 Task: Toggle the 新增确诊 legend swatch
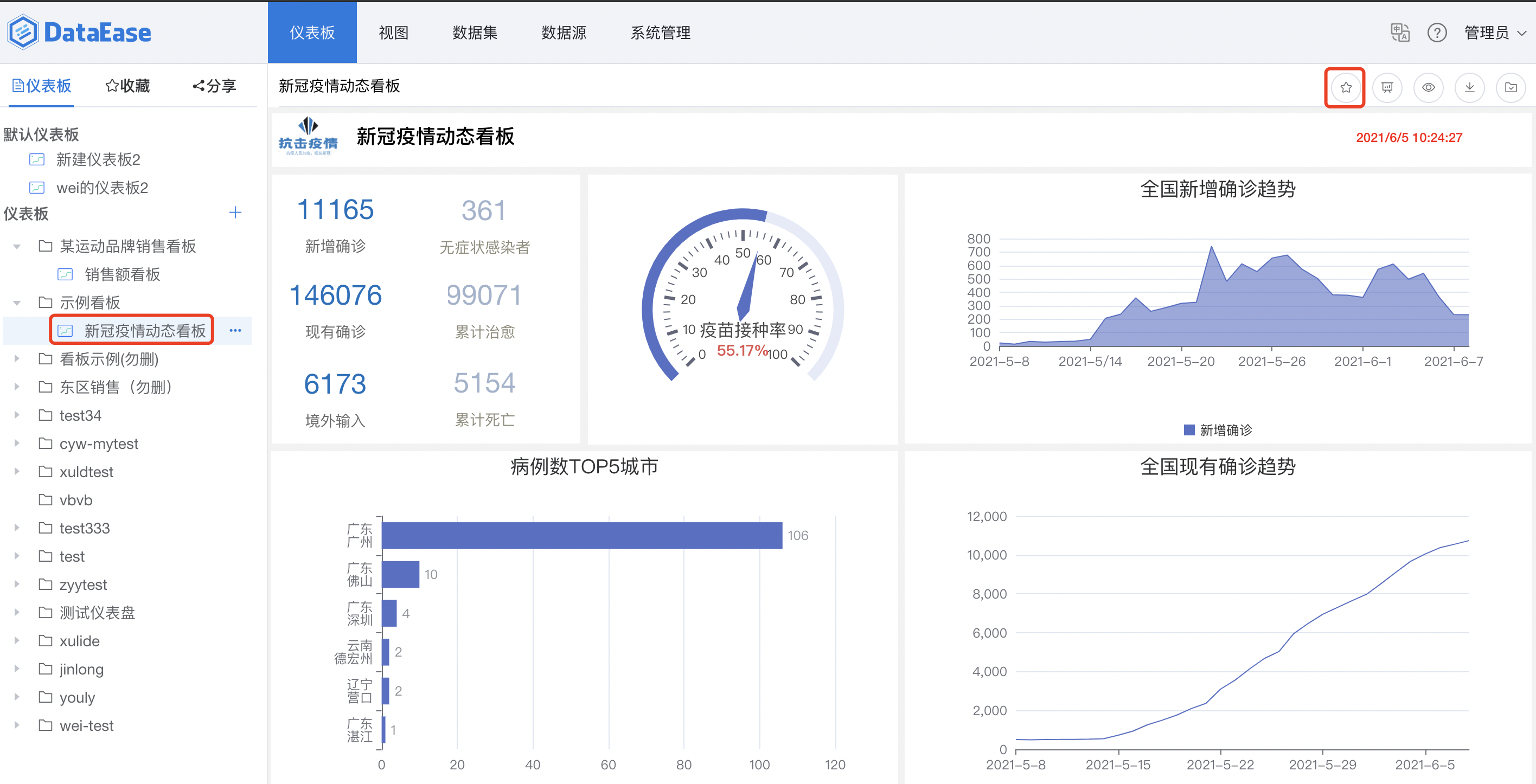click(1188, 430)
